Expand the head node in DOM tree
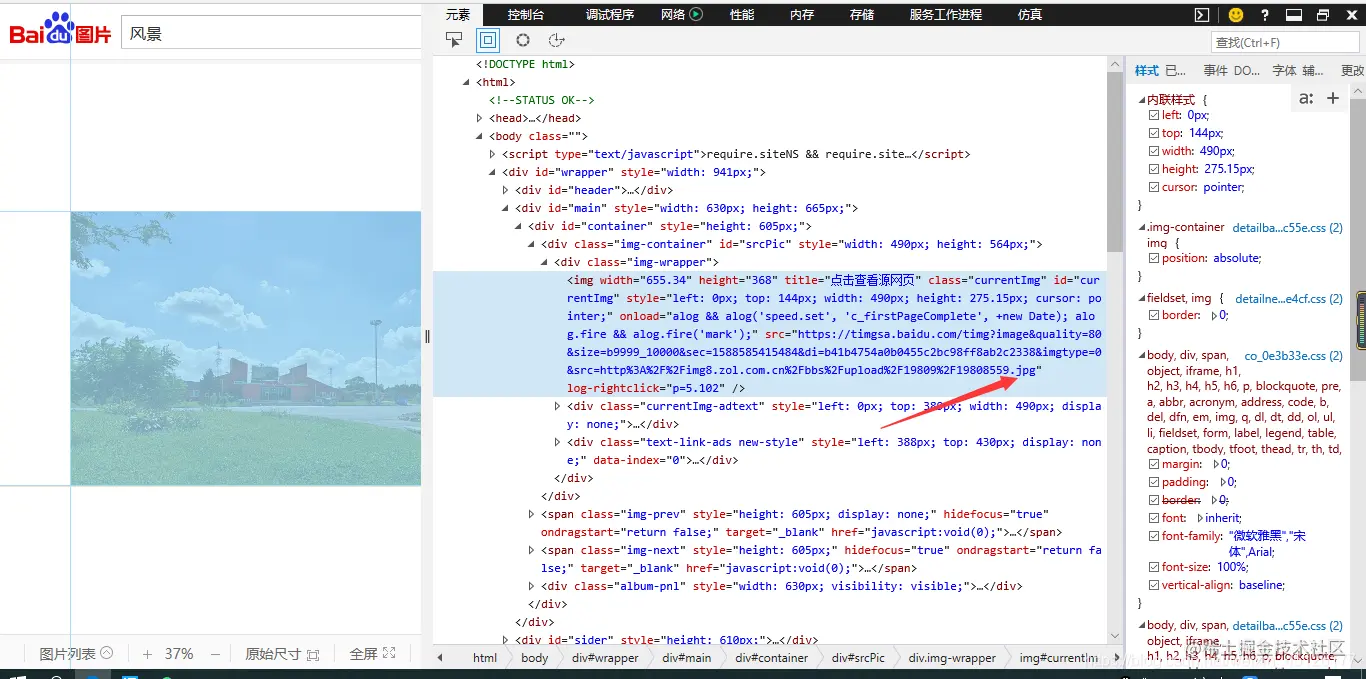This screenshot has height=679, width=1366. (480, 118)
